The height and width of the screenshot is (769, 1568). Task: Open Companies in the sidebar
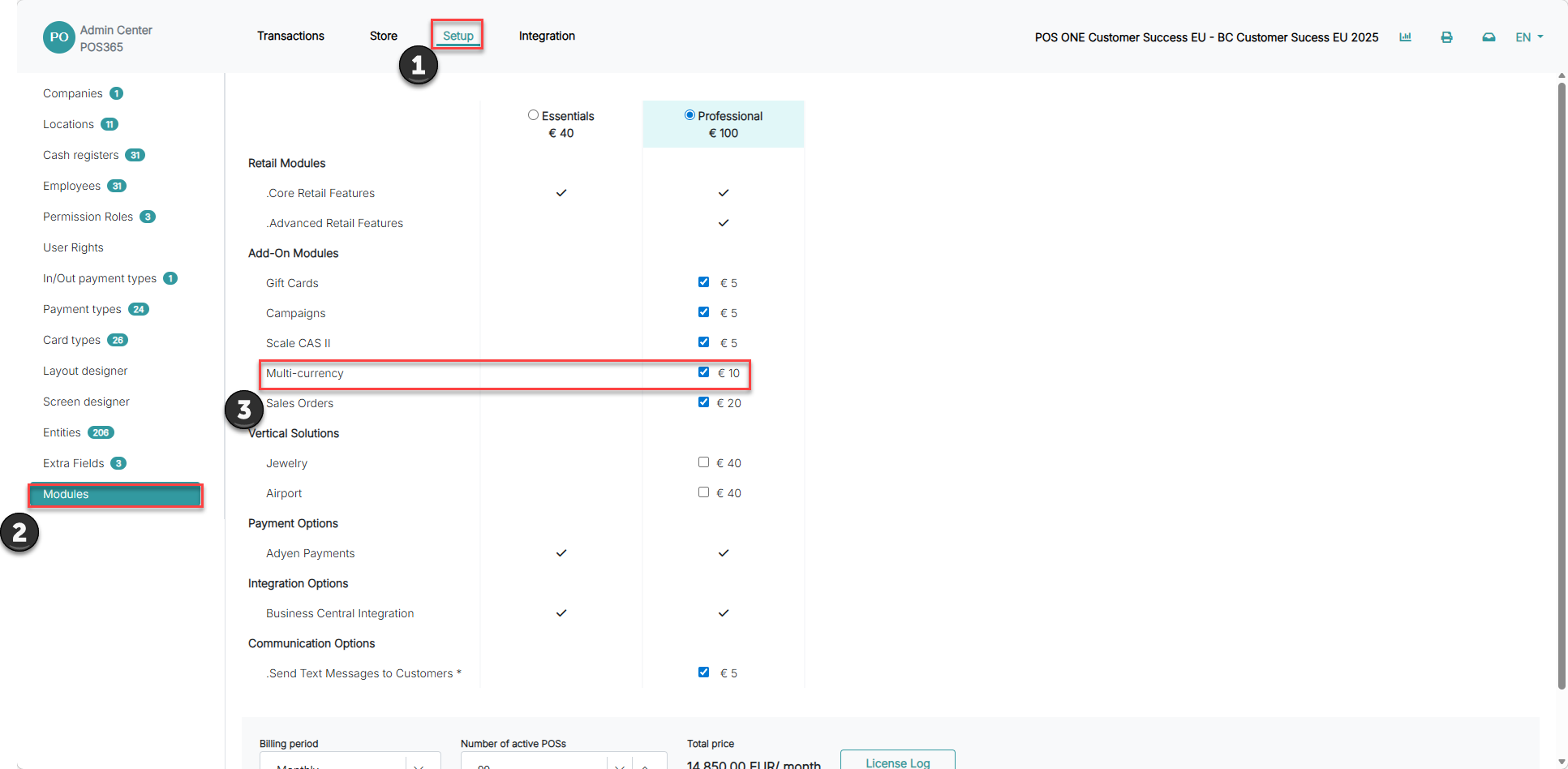point(73,93)
